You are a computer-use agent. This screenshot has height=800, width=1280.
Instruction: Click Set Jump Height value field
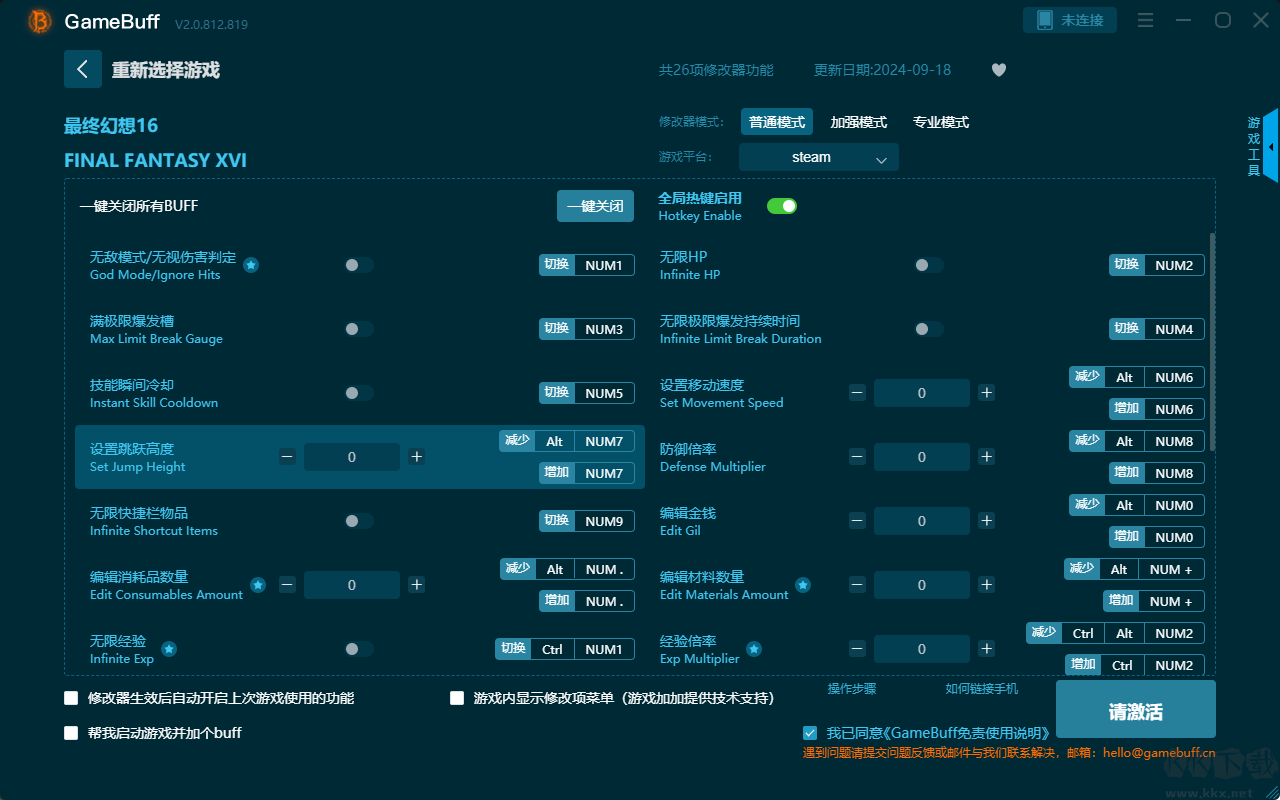click(x=352, y=457)
